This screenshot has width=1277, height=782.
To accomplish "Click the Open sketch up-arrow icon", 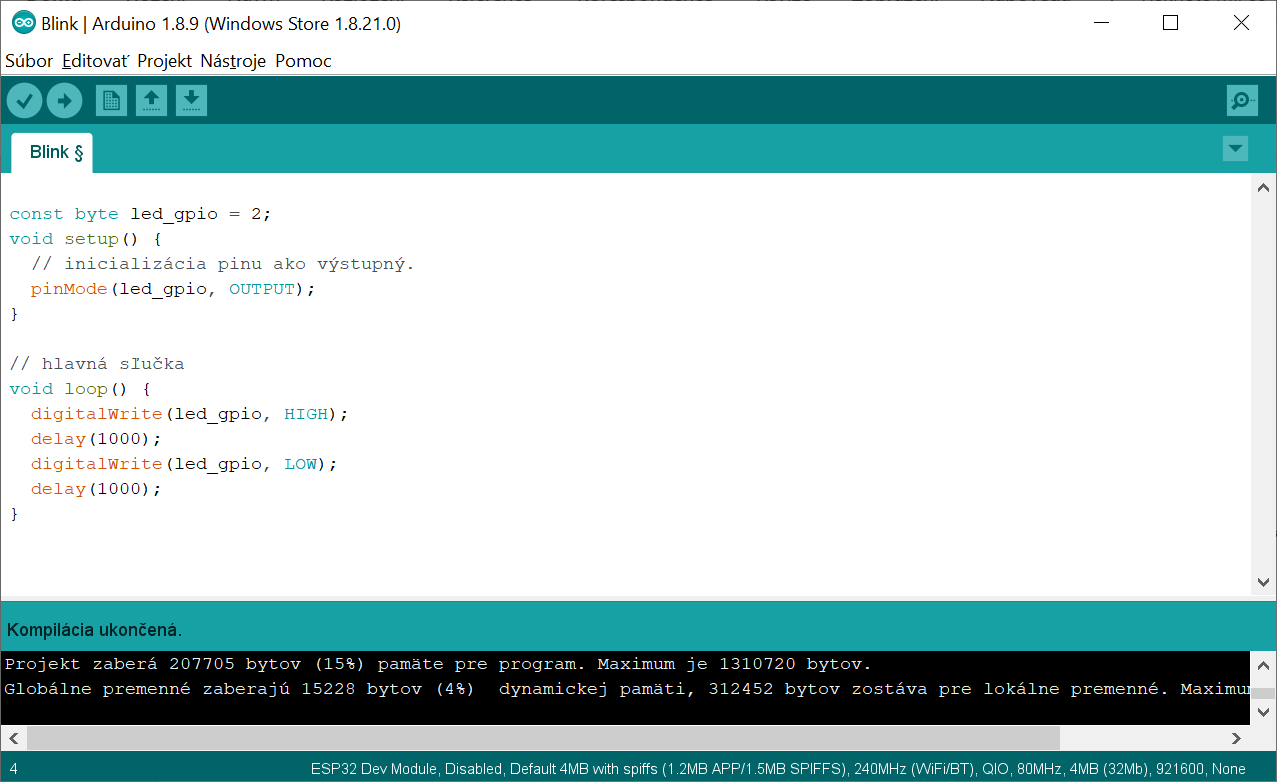I will [151, 100].
